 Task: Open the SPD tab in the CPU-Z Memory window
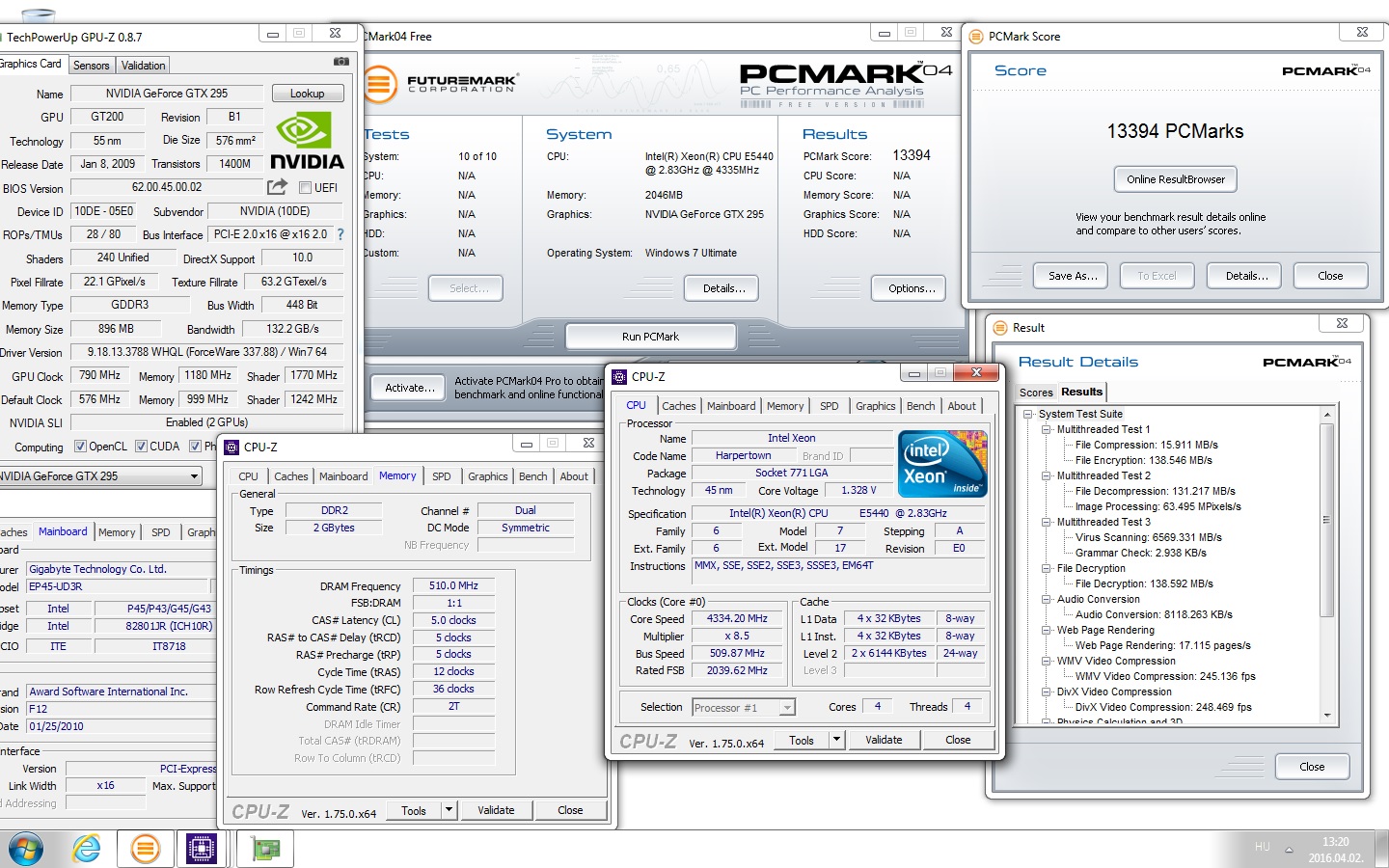click(x=442, y=476)
